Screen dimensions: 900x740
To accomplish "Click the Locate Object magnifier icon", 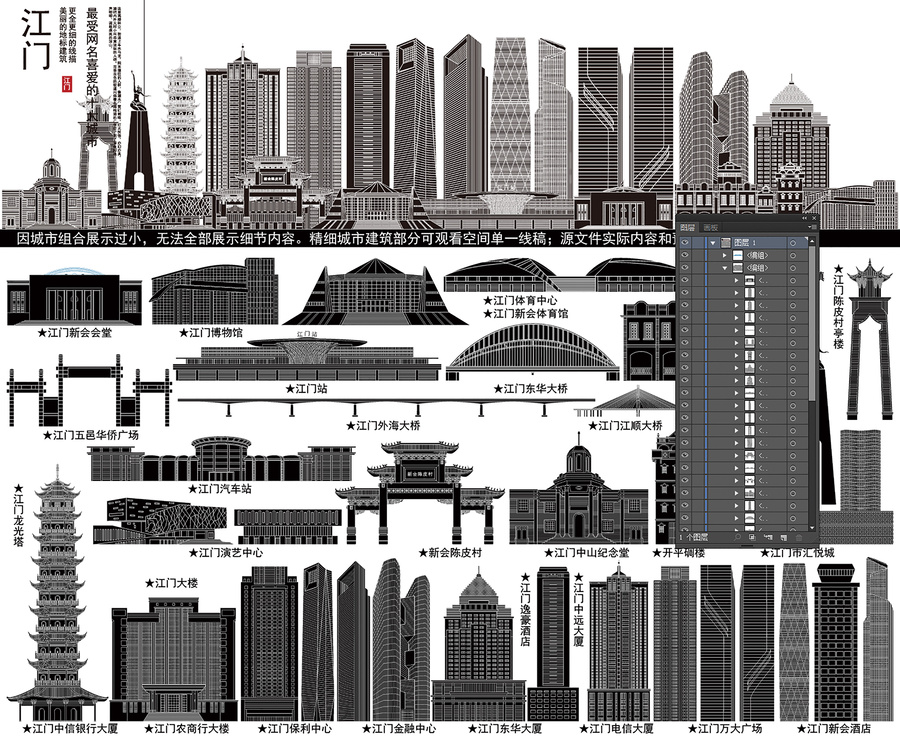I will coord(738,537).
